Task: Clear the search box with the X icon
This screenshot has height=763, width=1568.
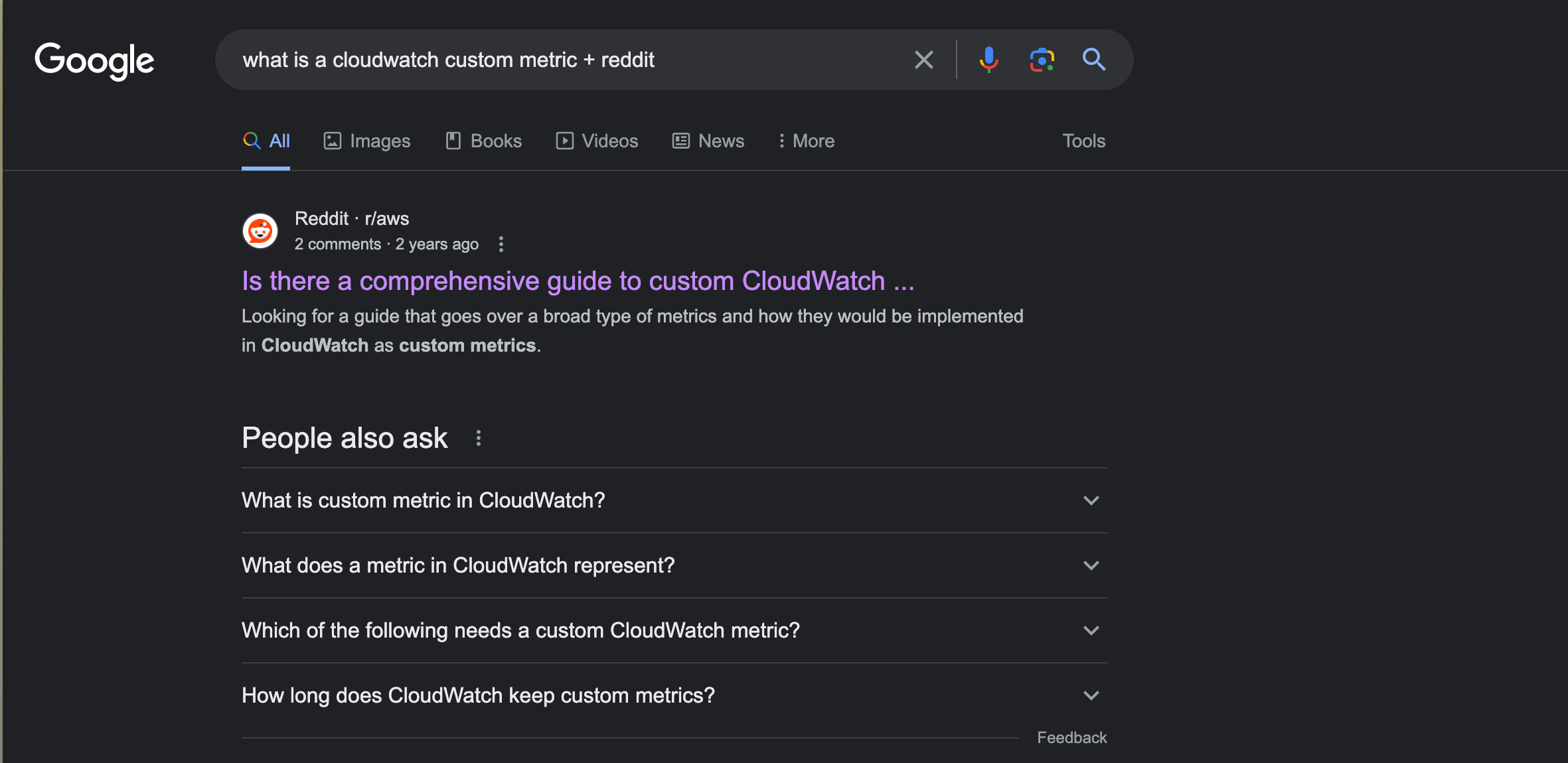Action: 923,60
